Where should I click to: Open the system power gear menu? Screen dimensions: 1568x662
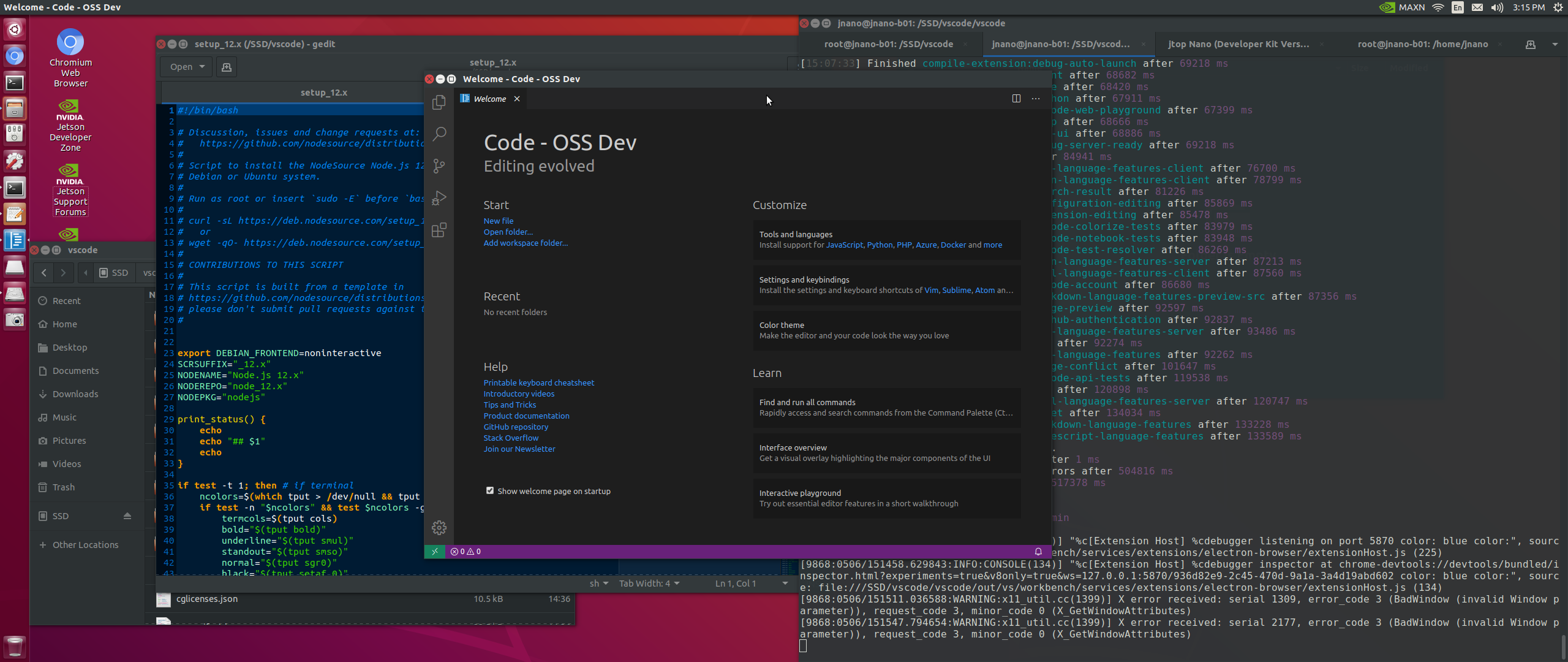pyautogui.click(x=1558, y=7)
